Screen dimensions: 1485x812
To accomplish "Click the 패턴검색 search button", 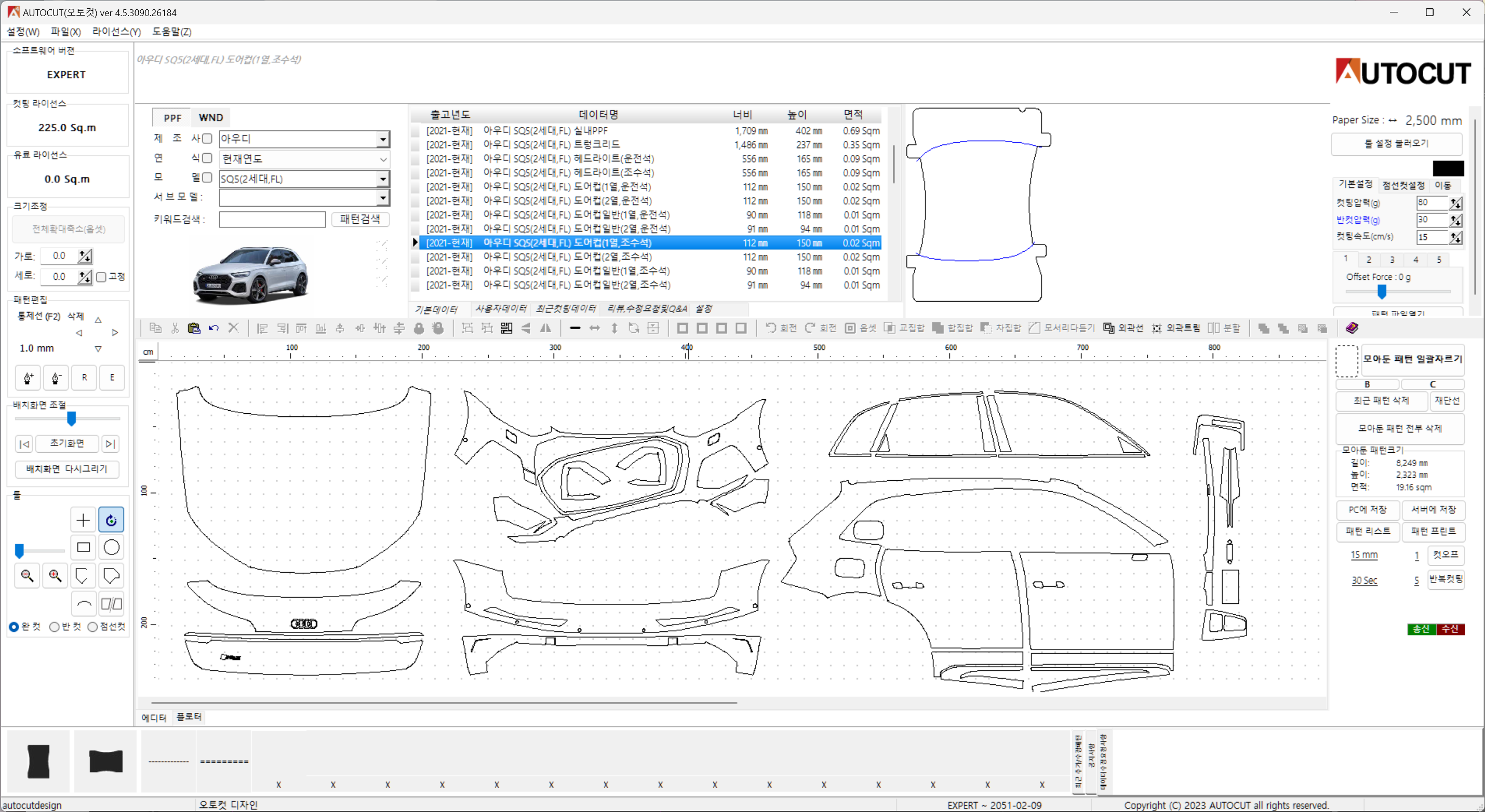I will pyautogui.click(x=360, y=219).
